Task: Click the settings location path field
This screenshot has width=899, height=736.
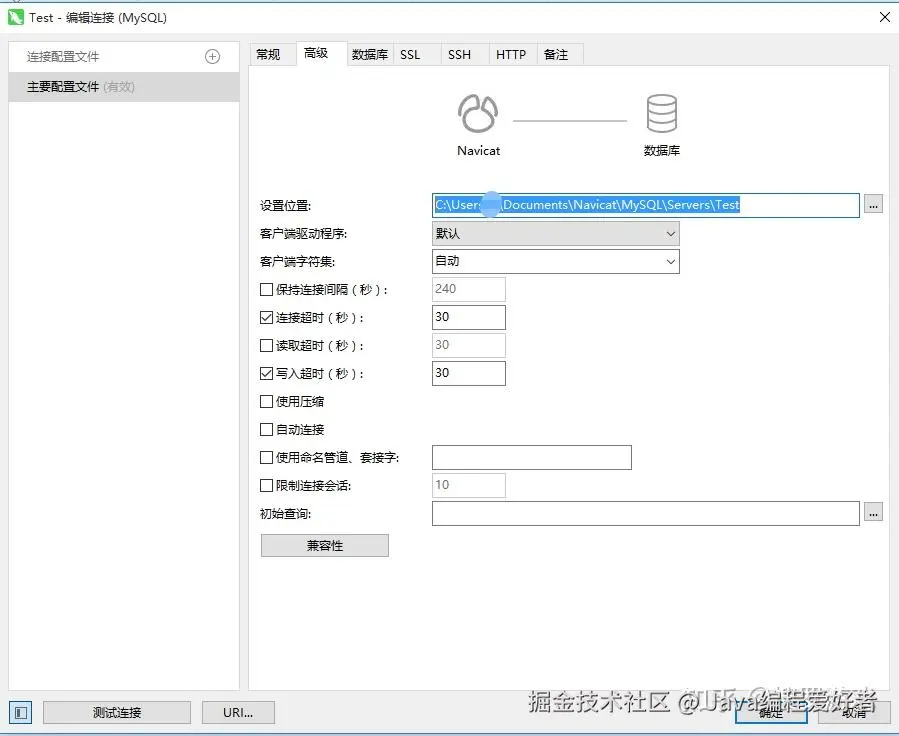Action: tap(646, 205)
